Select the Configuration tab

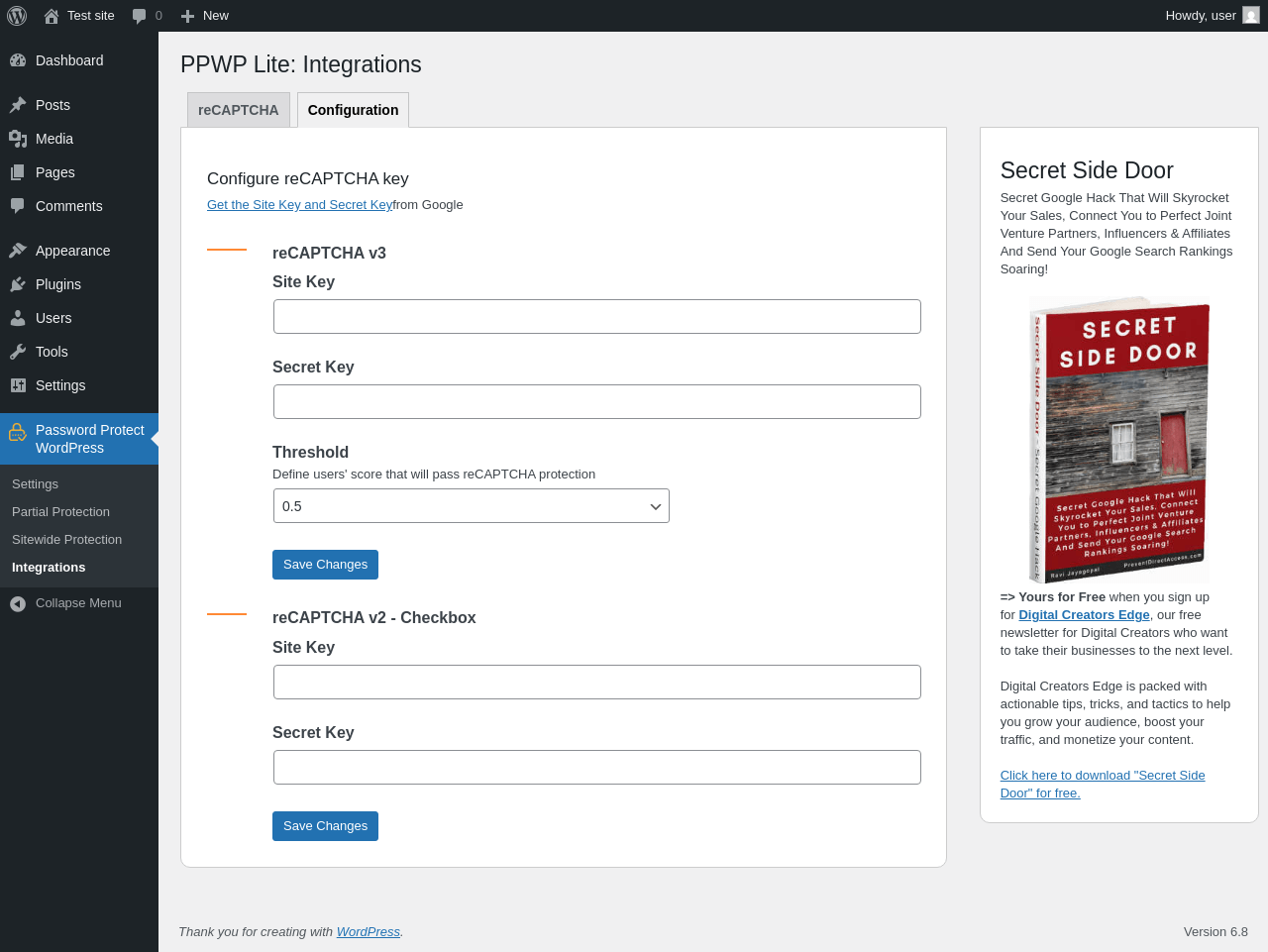click(353, 110)
